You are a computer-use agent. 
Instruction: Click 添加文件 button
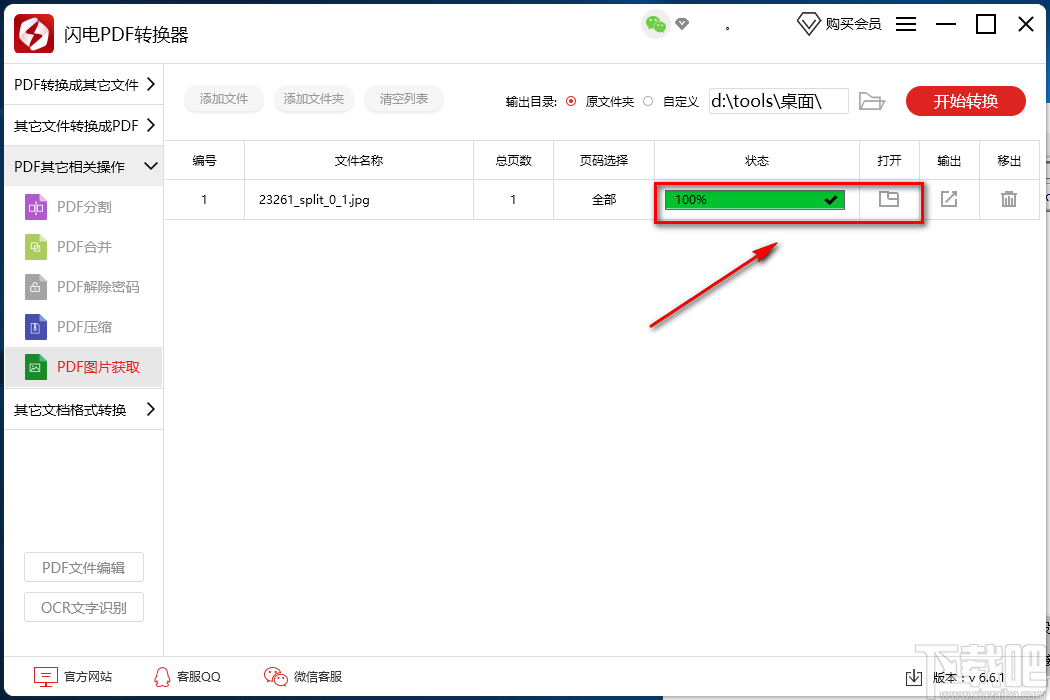224,98
